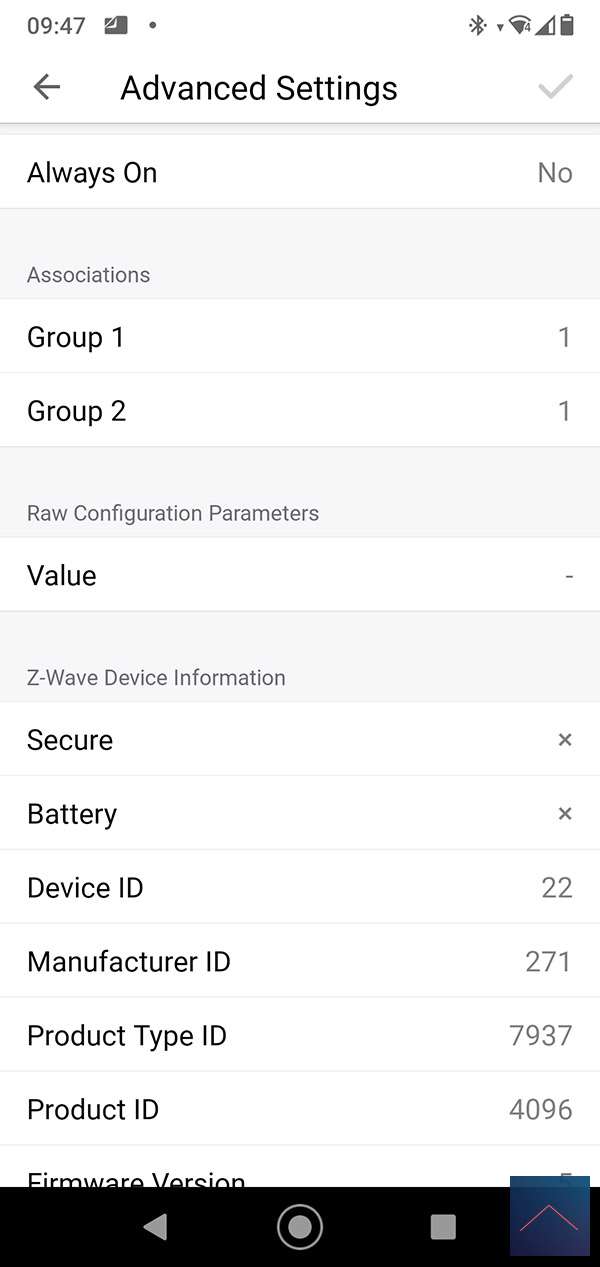Image resolution: width=600 pixels, height=1267 pixels.
Task: Open the raw configuration Value row
Action: coord(300,575)
